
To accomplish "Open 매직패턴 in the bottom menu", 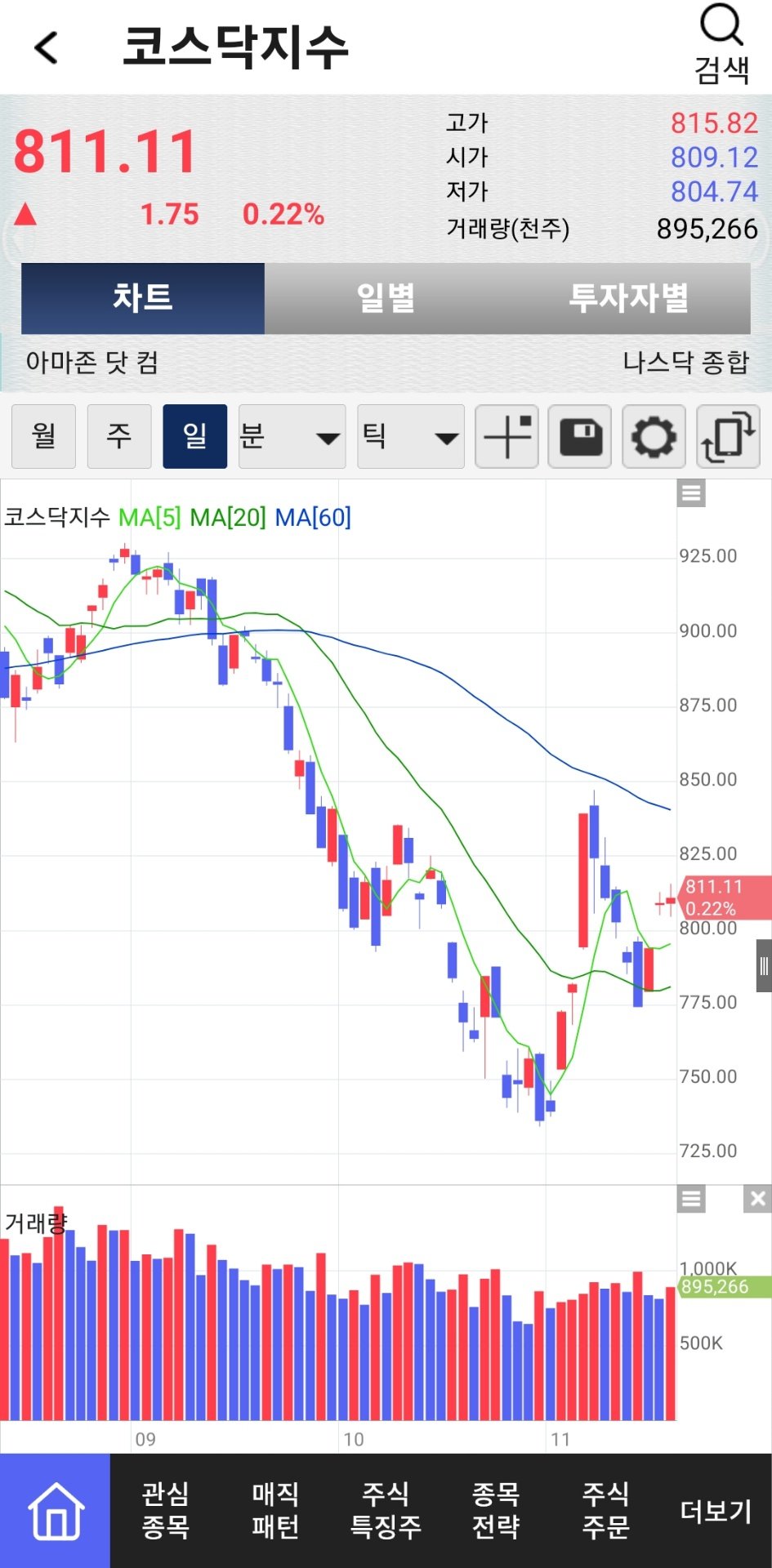I will coord(275,1511).
